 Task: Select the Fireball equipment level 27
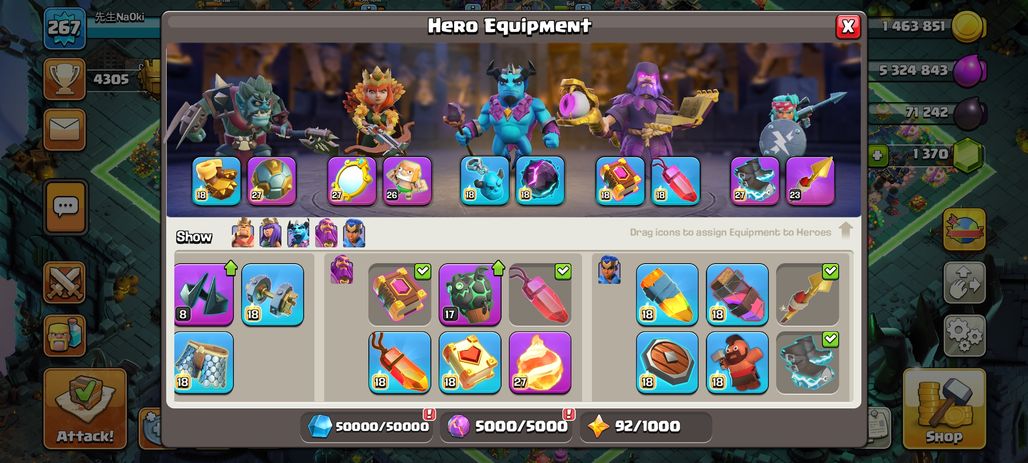click(x=540, y=363)
